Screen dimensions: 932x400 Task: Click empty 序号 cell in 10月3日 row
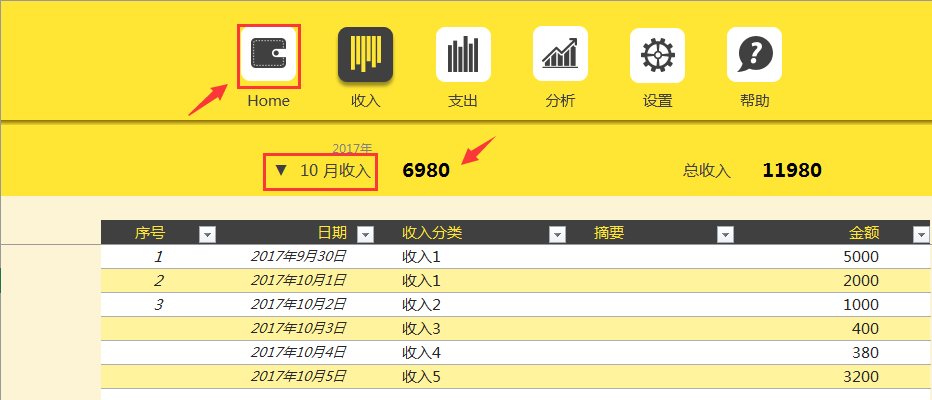(159, 329)
